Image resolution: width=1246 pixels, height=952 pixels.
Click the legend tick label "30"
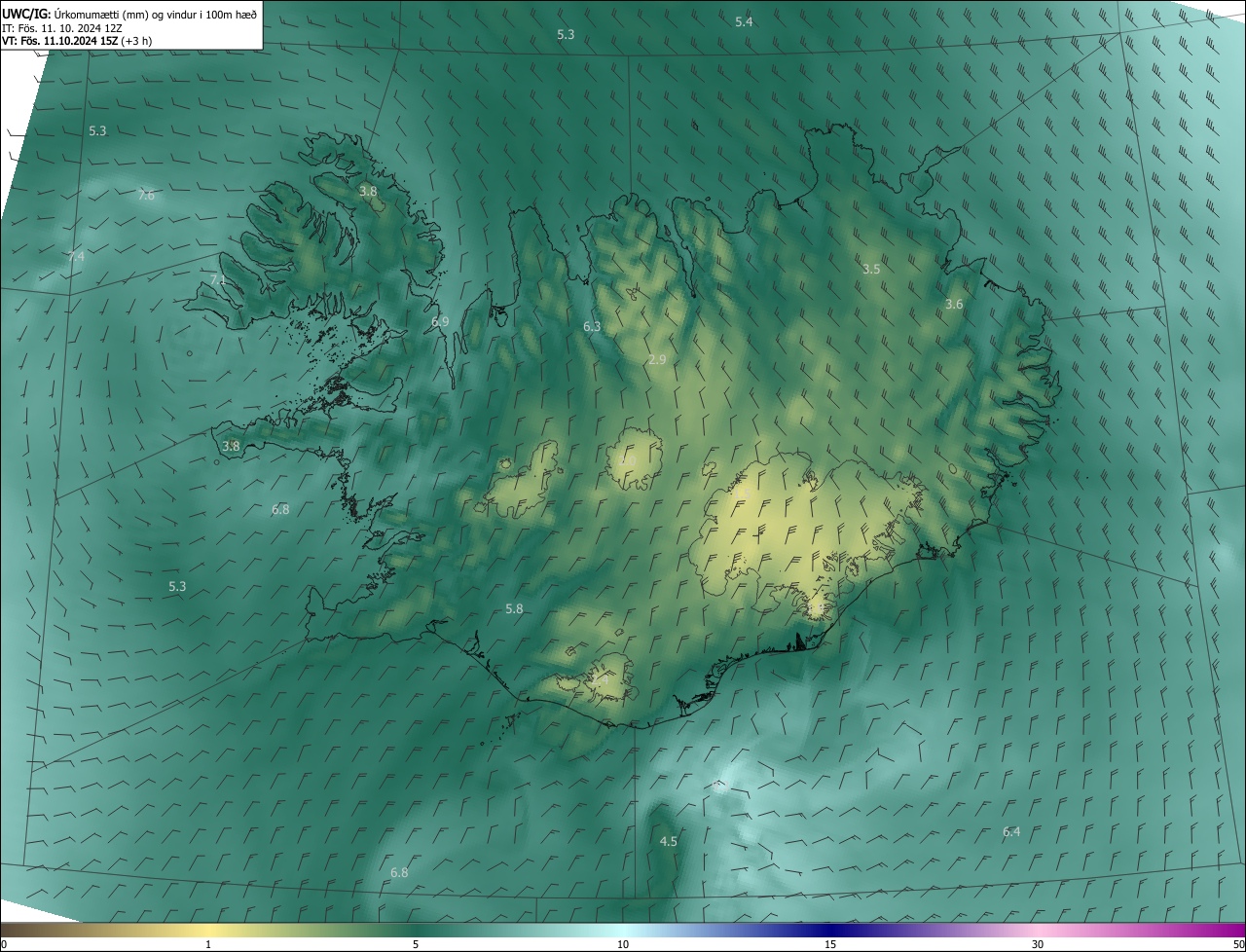(x=1038, y=945)
